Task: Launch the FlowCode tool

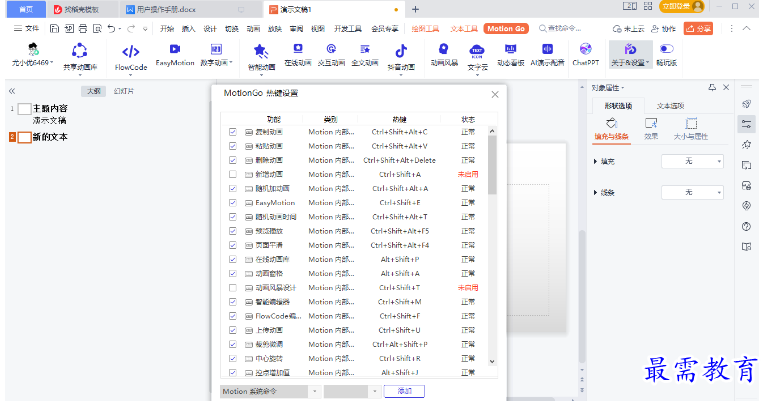Action: (x=130, y=59)
